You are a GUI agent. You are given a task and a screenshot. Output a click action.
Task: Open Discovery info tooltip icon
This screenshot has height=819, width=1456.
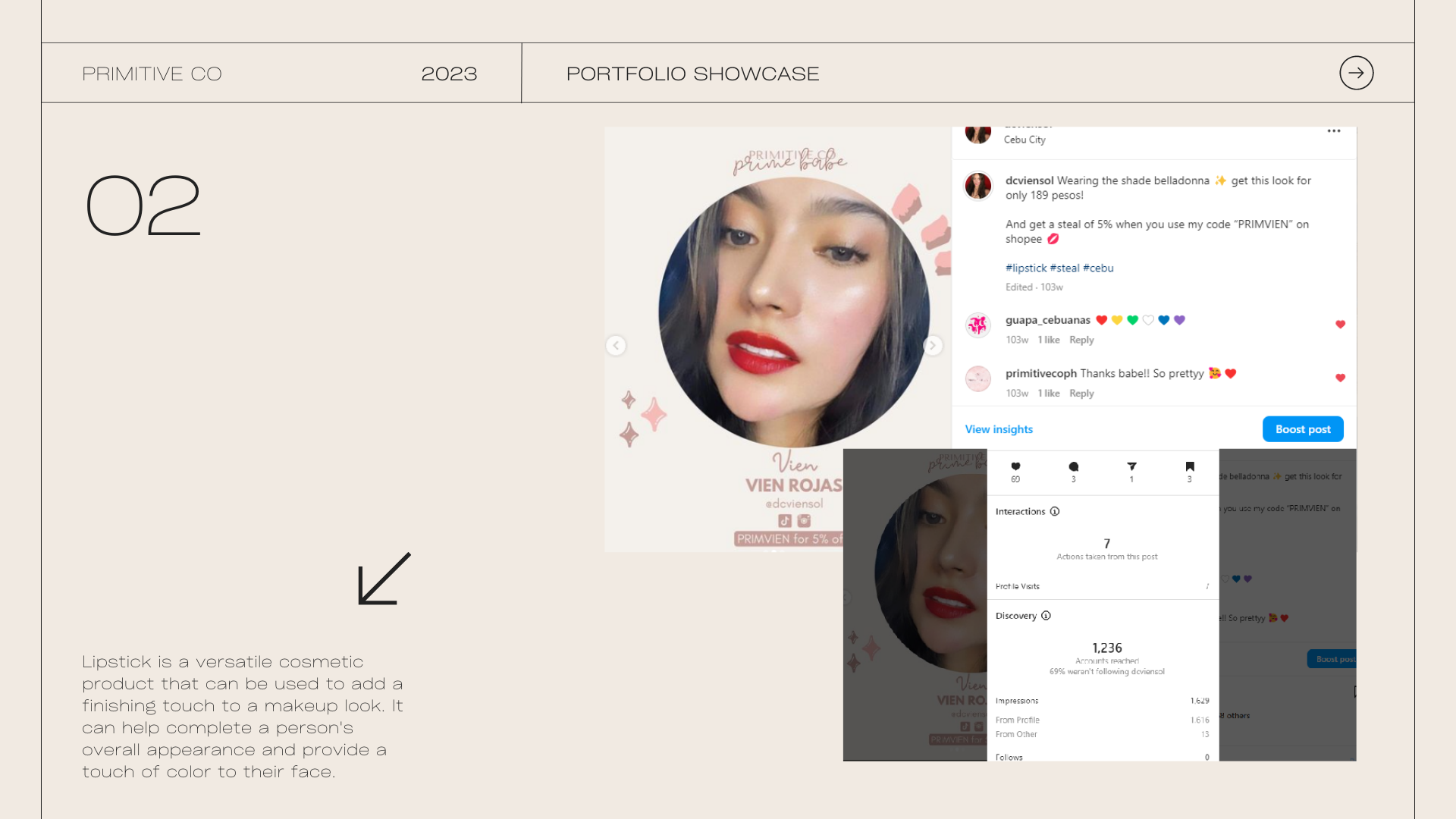click(x=1046, y=616)
